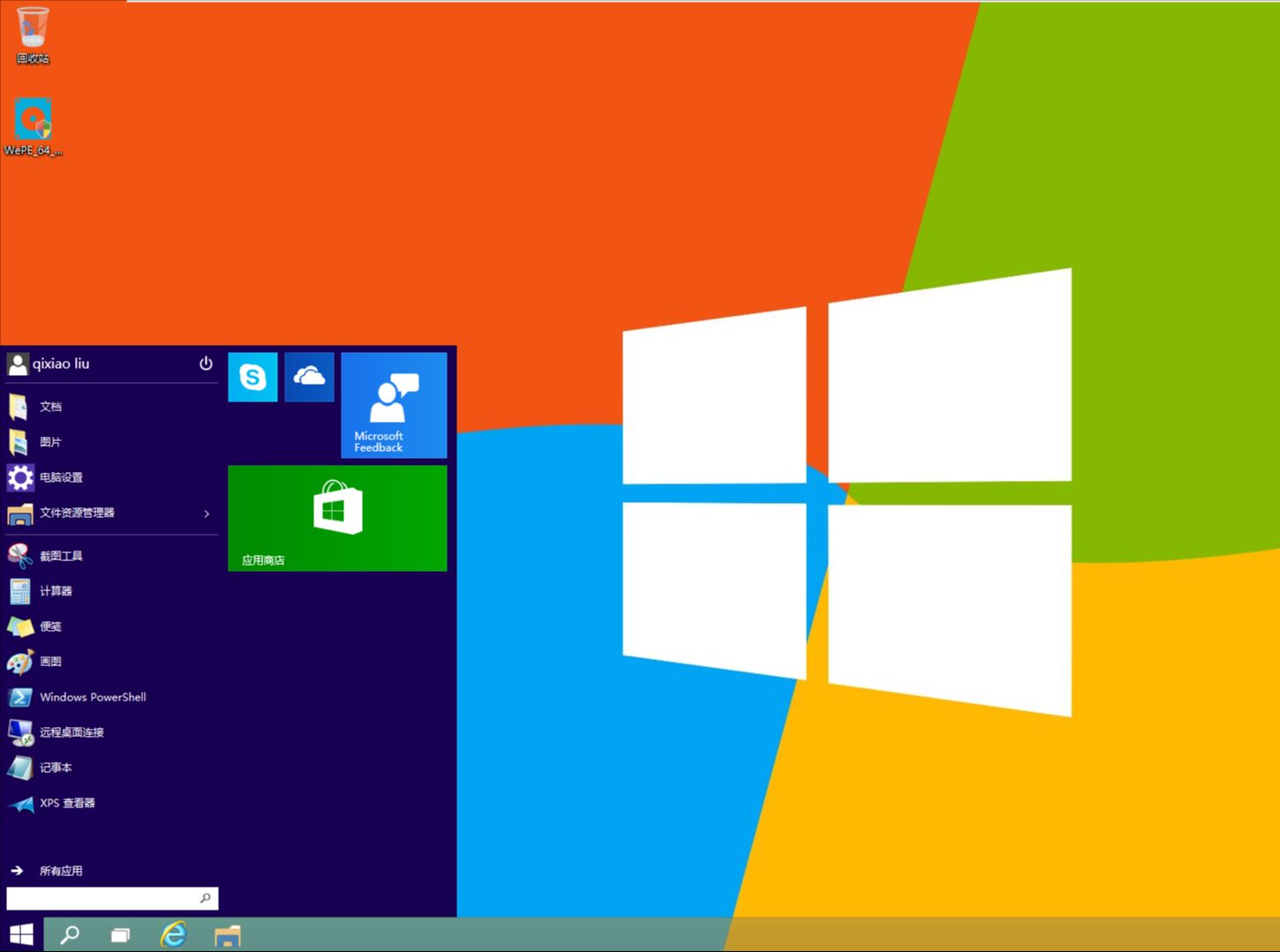Open File Explorer from taskbar
Viewport: 1280px width, 952px height.
tap(227, 935)
